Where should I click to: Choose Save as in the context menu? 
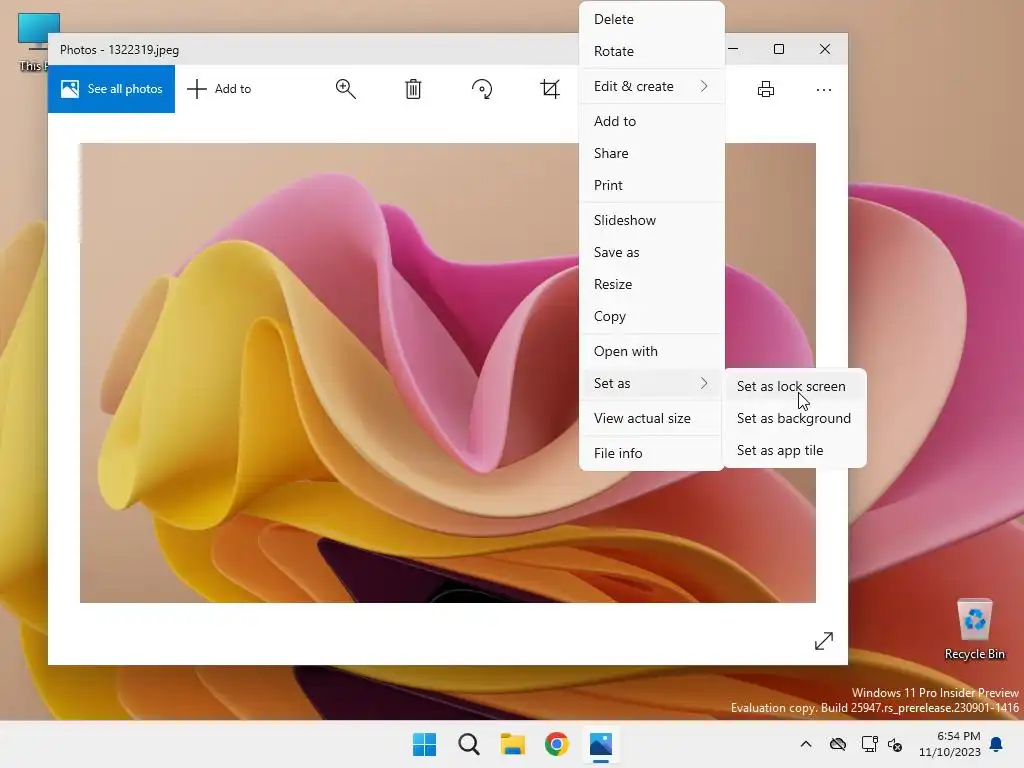tap(651, 253)
